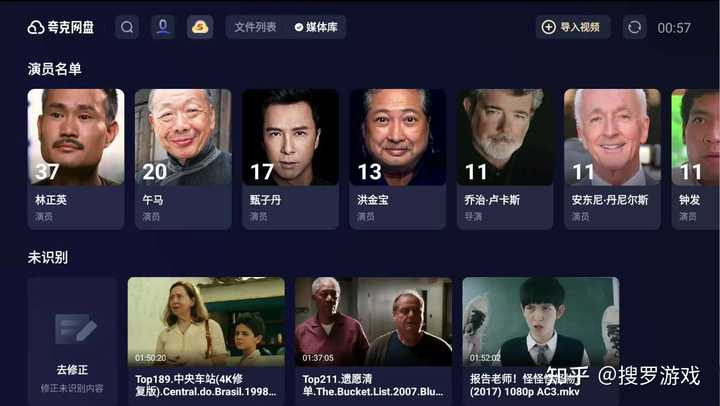Open actor card 林正英
720x406 pixels.
pos(76,159)
